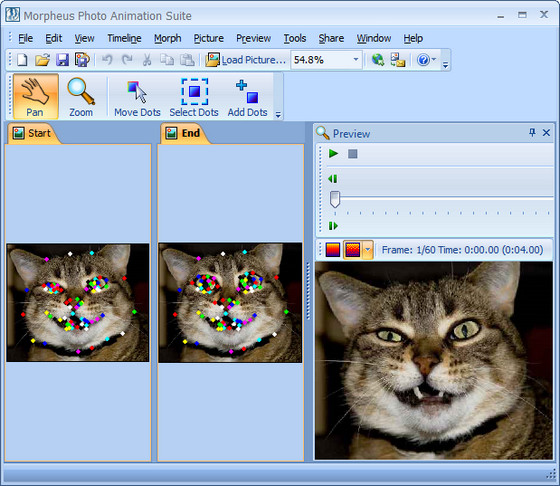Close the Preview panel
The height and width of the screenshot is (486, 560).
coord(546,133)
